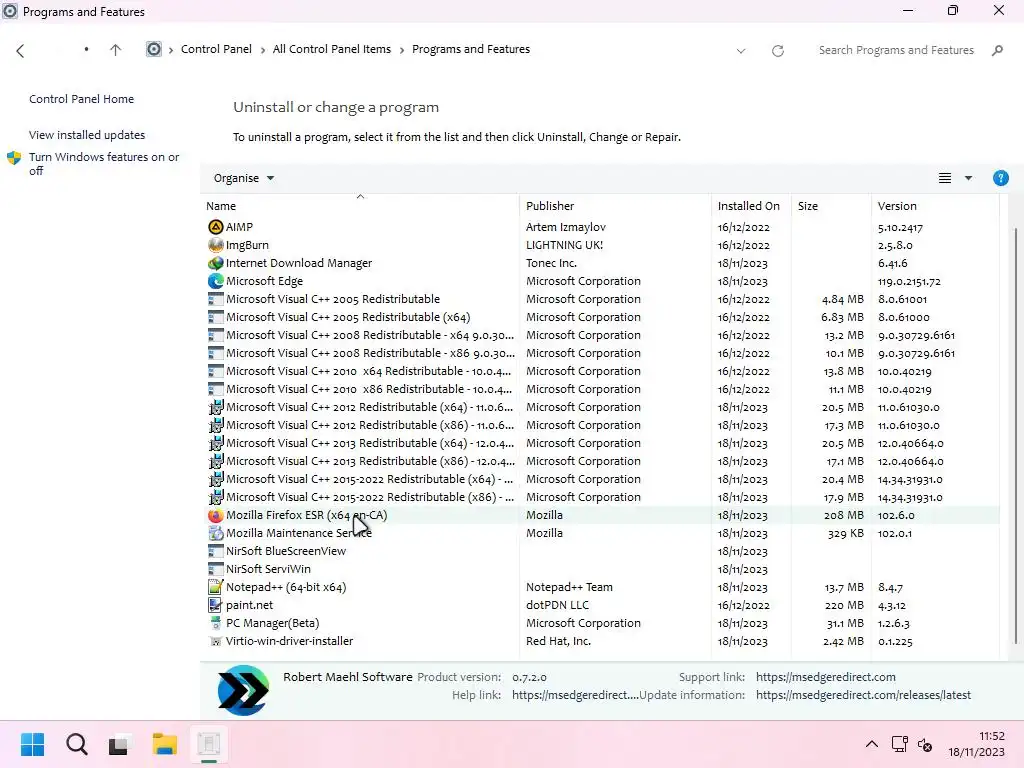
Task: Open File Explorer from taskbar
Action: point(165,744)
